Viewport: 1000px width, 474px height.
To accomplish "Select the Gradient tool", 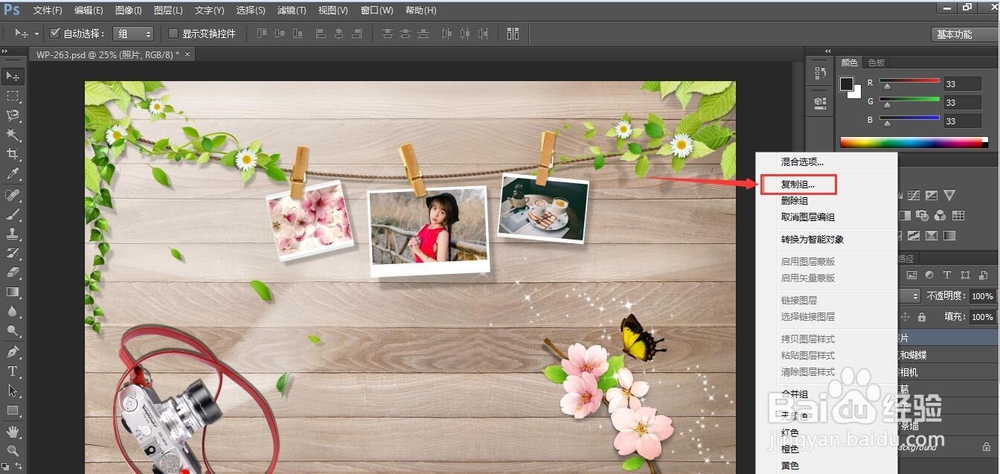I will coord(13,292).
